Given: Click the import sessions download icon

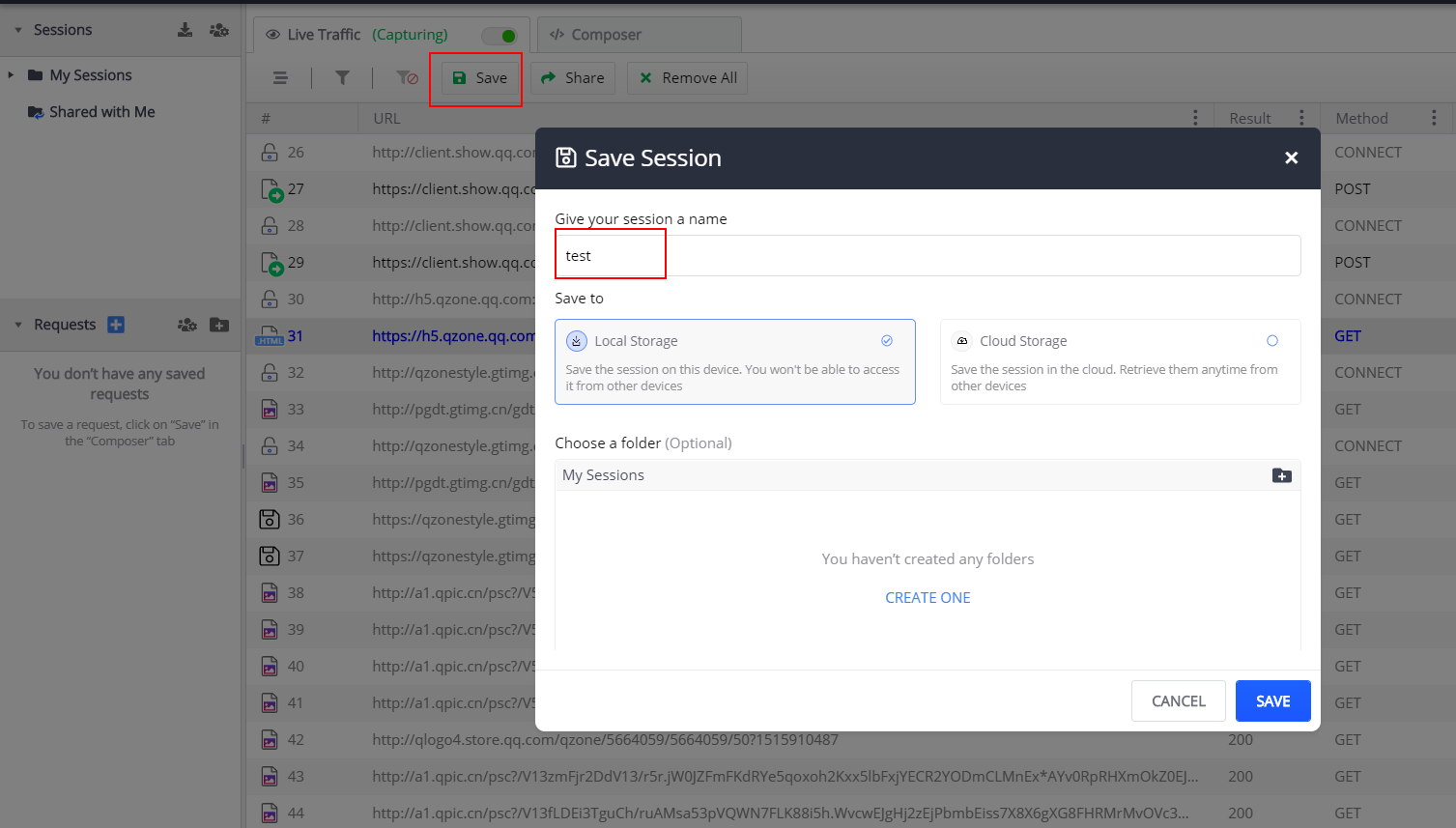Looking at the screenshot, I should coord(185,30).
